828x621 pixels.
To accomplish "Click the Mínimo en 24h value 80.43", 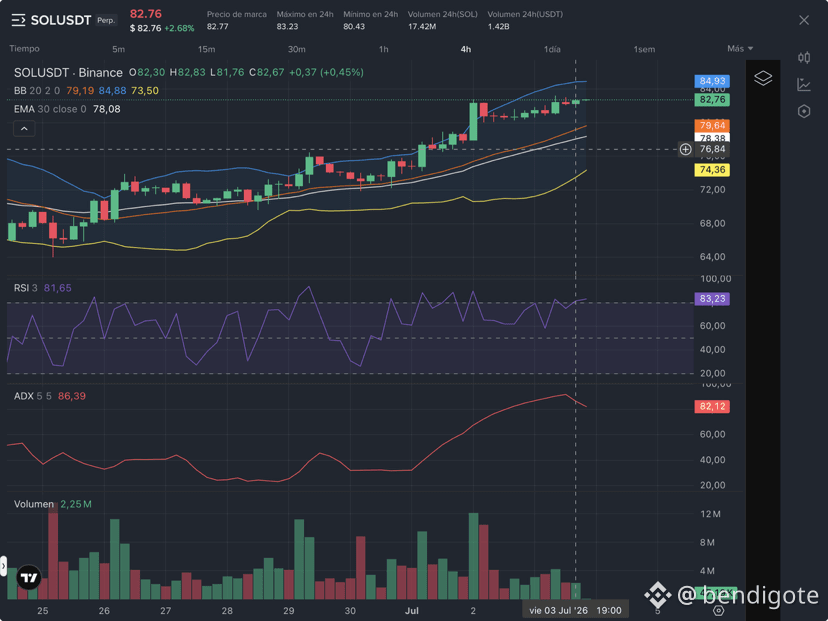I will [x=354, y=26].
